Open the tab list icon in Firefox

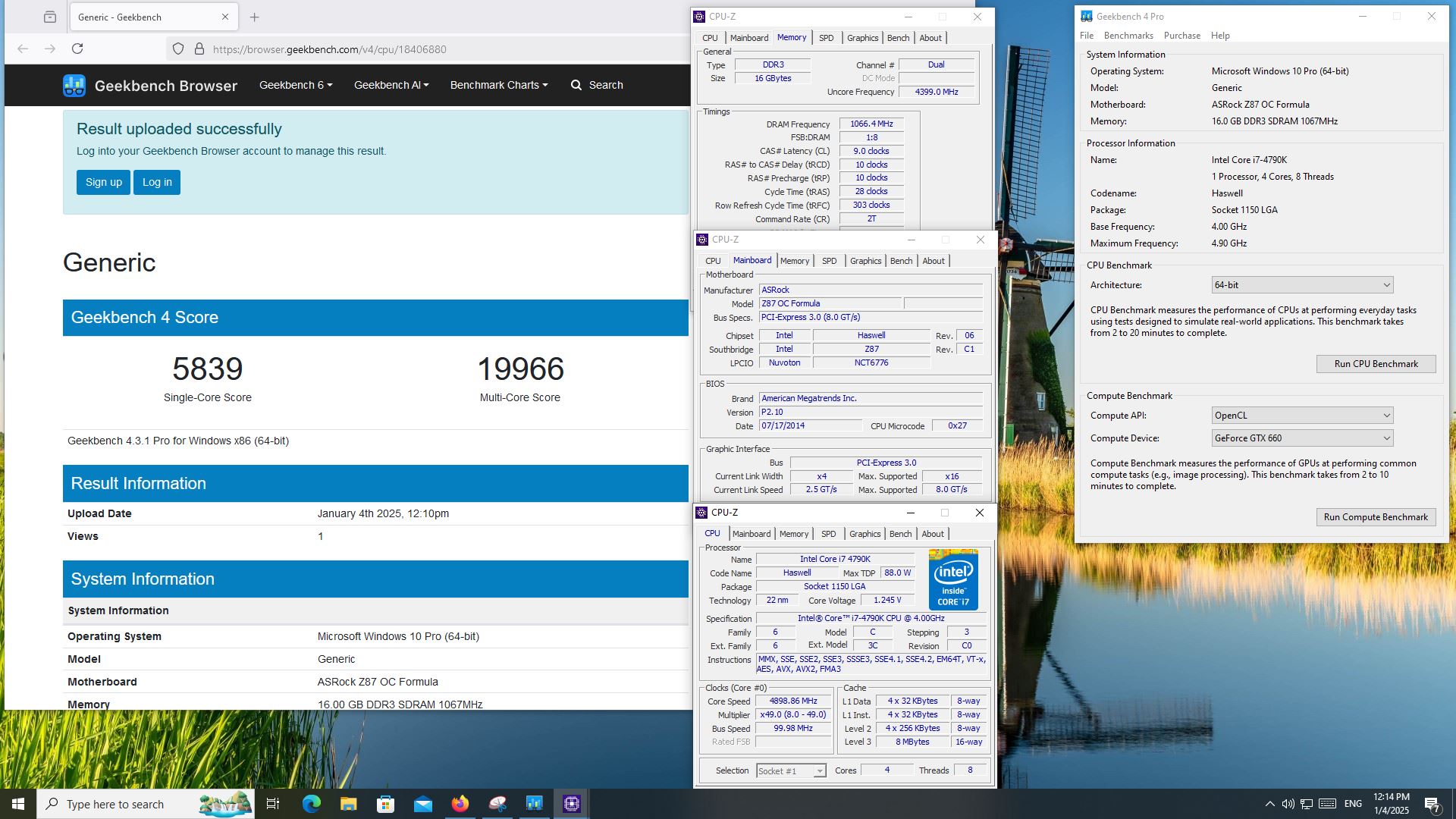click(x=50, y=17)
